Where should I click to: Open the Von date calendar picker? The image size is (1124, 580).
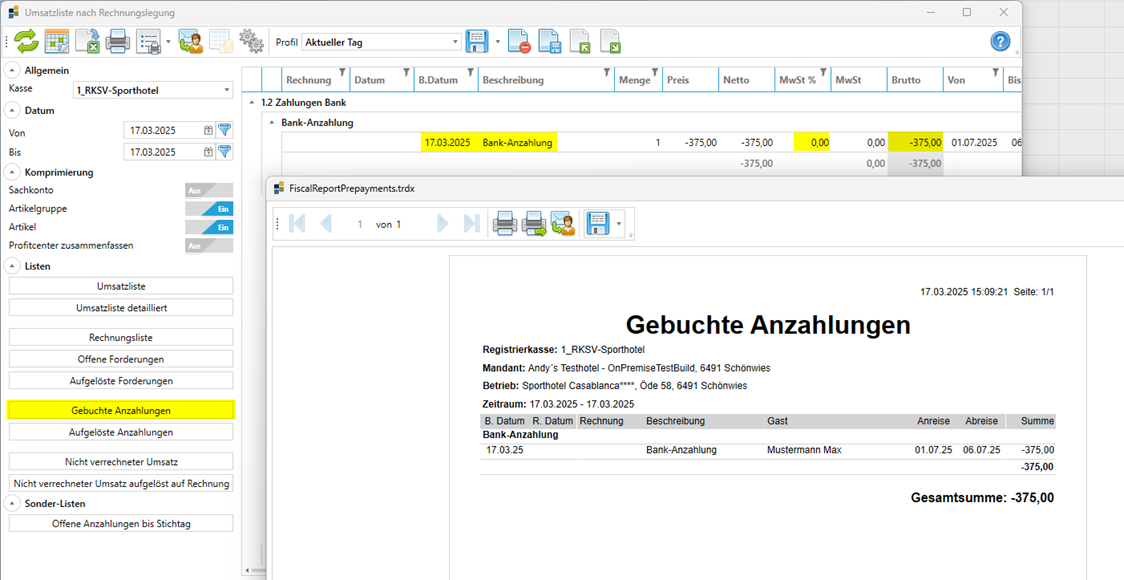click(x=211, y=130)
